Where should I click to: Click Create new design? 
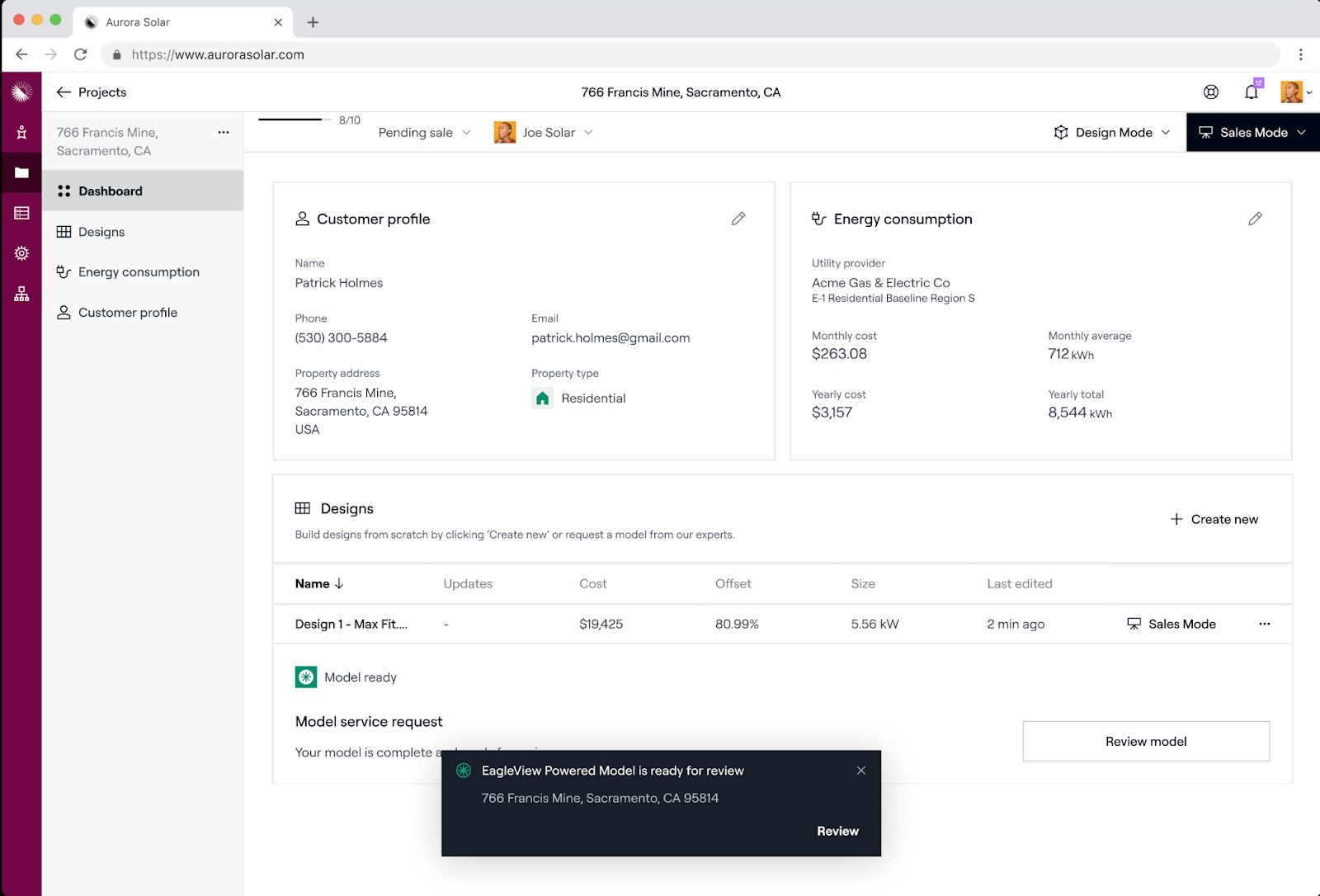point(1214,519)
